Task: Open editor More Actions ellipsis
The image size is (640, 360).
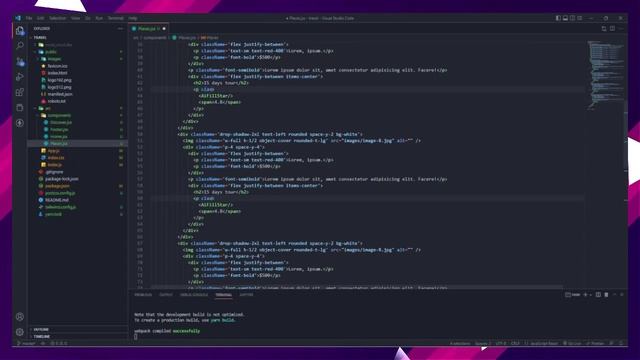Action: 621,29
